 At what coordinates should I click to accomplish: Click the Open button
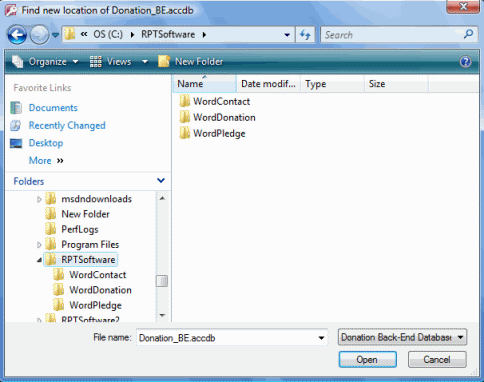click(367, 360)
